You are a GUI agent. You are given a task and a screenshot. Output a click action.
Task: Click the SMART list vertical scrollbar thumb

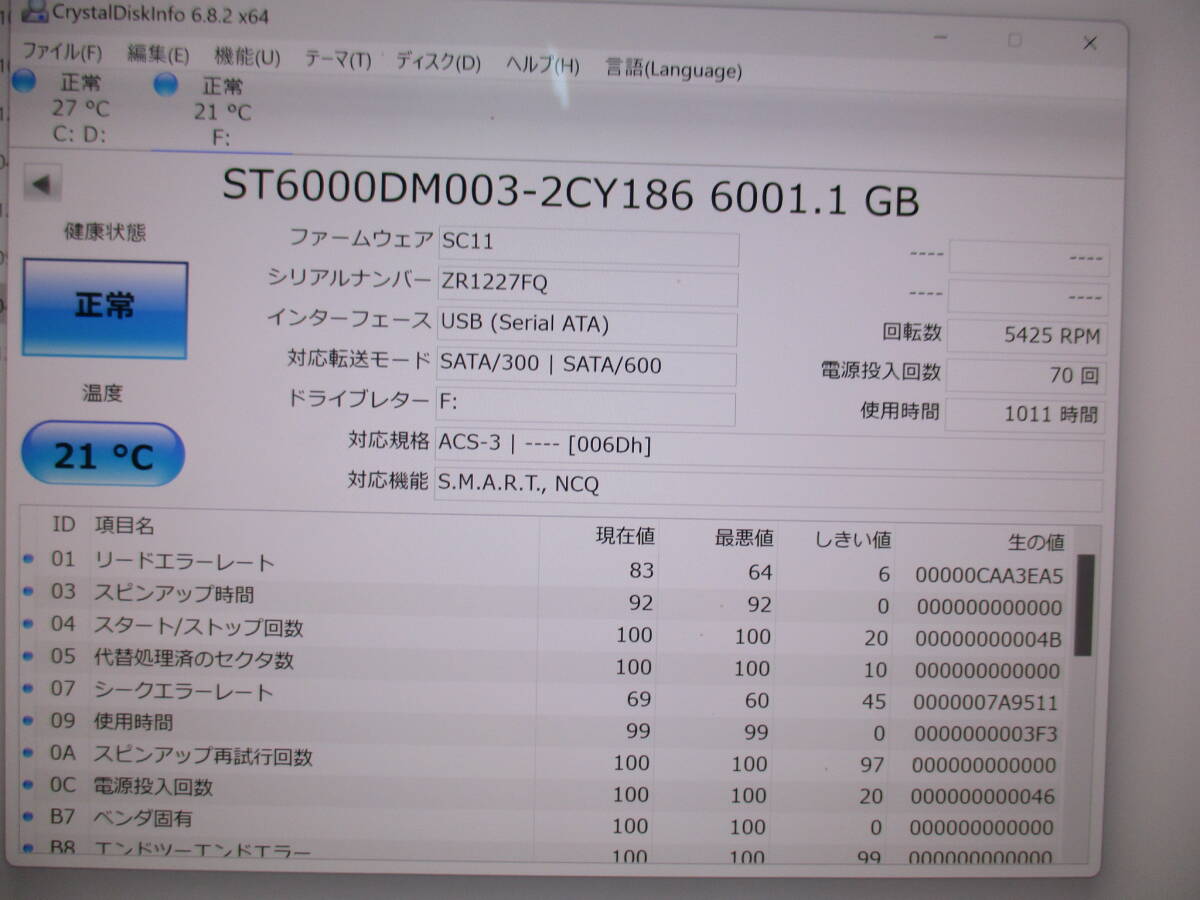point(1084,605)
